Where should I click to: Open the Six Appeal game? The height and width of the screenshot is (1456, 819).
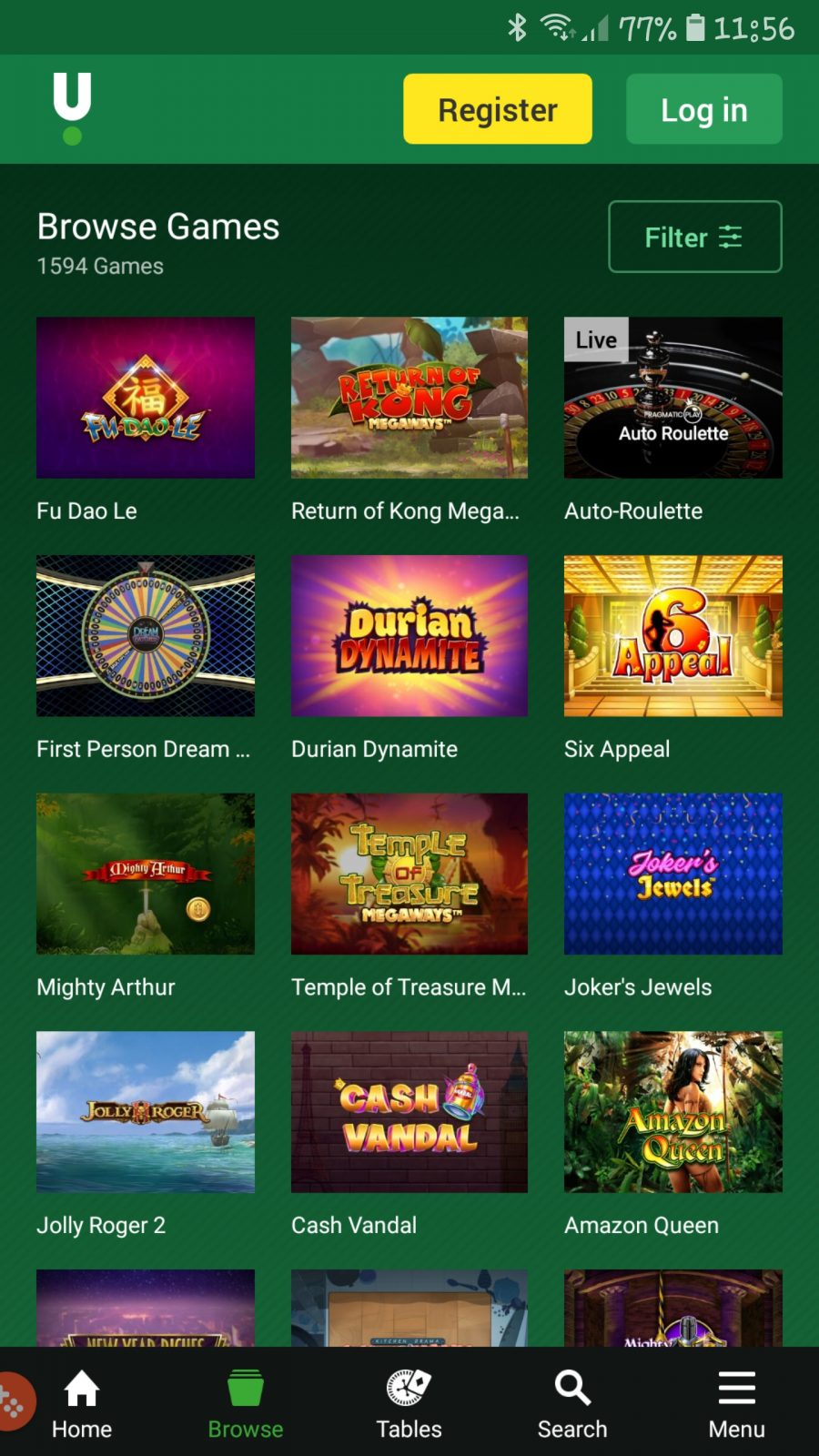coord(673,636)
